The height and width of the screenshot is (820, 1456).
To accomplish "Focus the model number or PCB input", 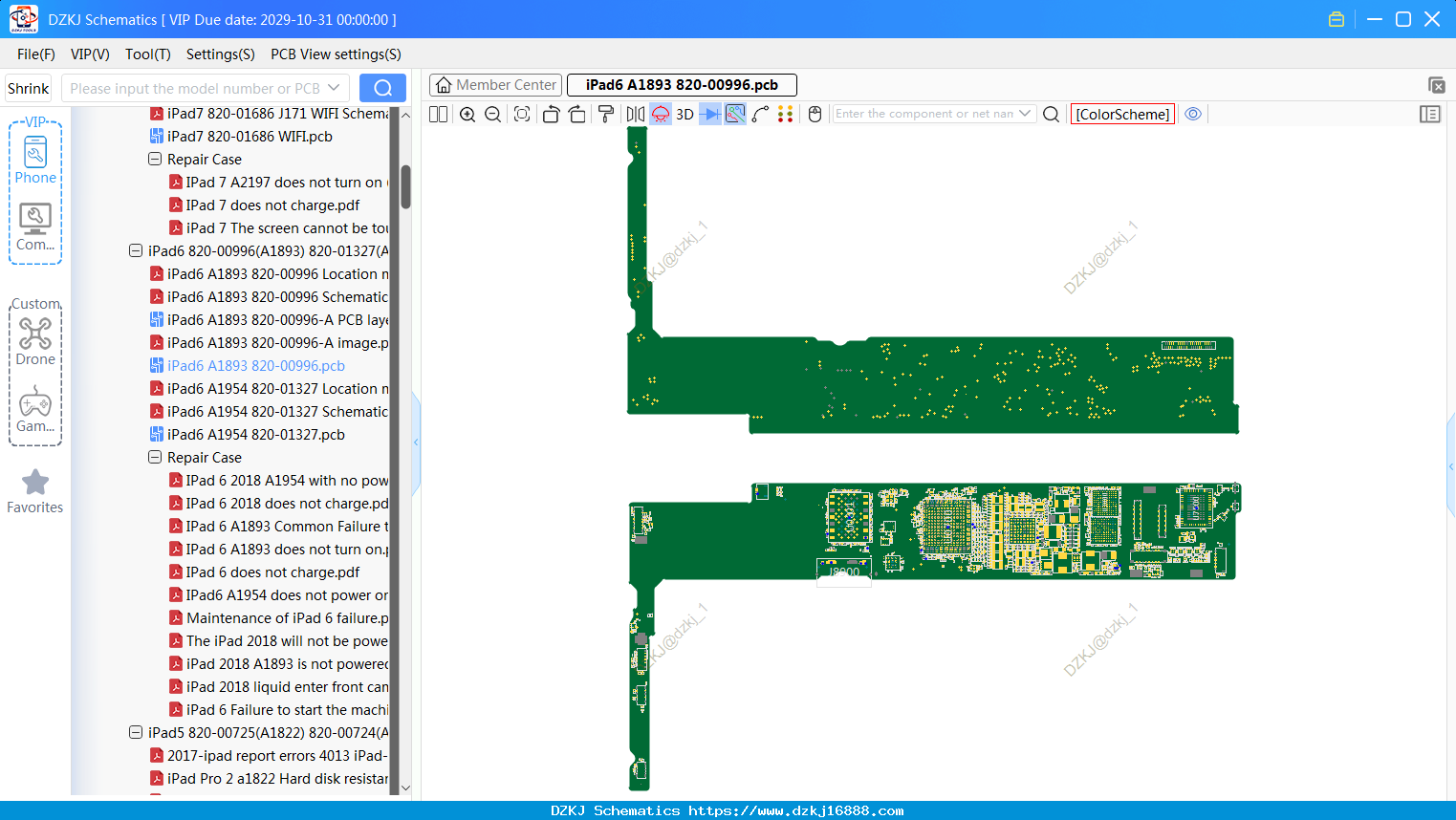I will pyautogui.click(x=194, y=88).
